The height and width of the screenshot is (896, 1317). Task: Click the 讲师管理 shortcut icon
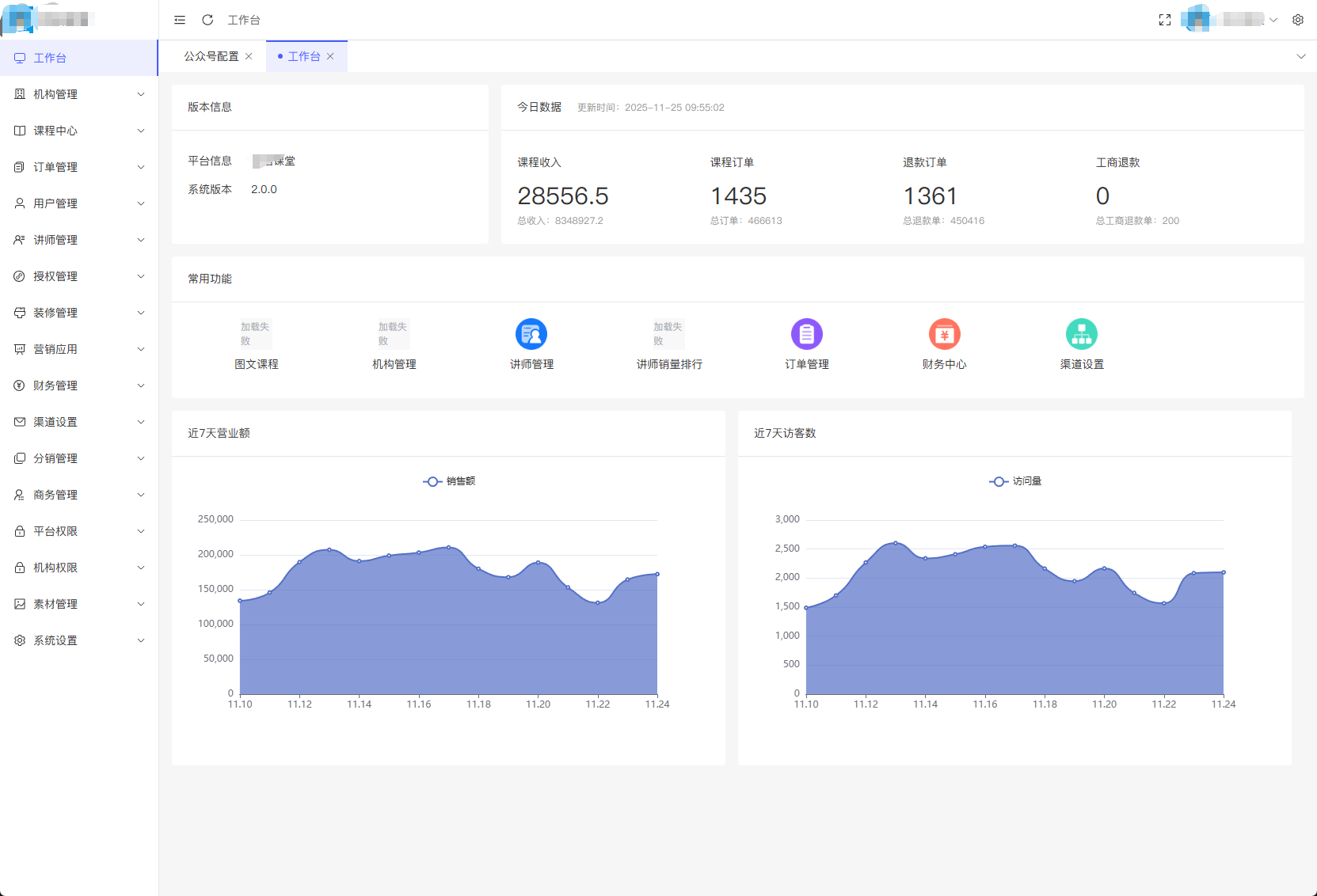coord(531,334)
